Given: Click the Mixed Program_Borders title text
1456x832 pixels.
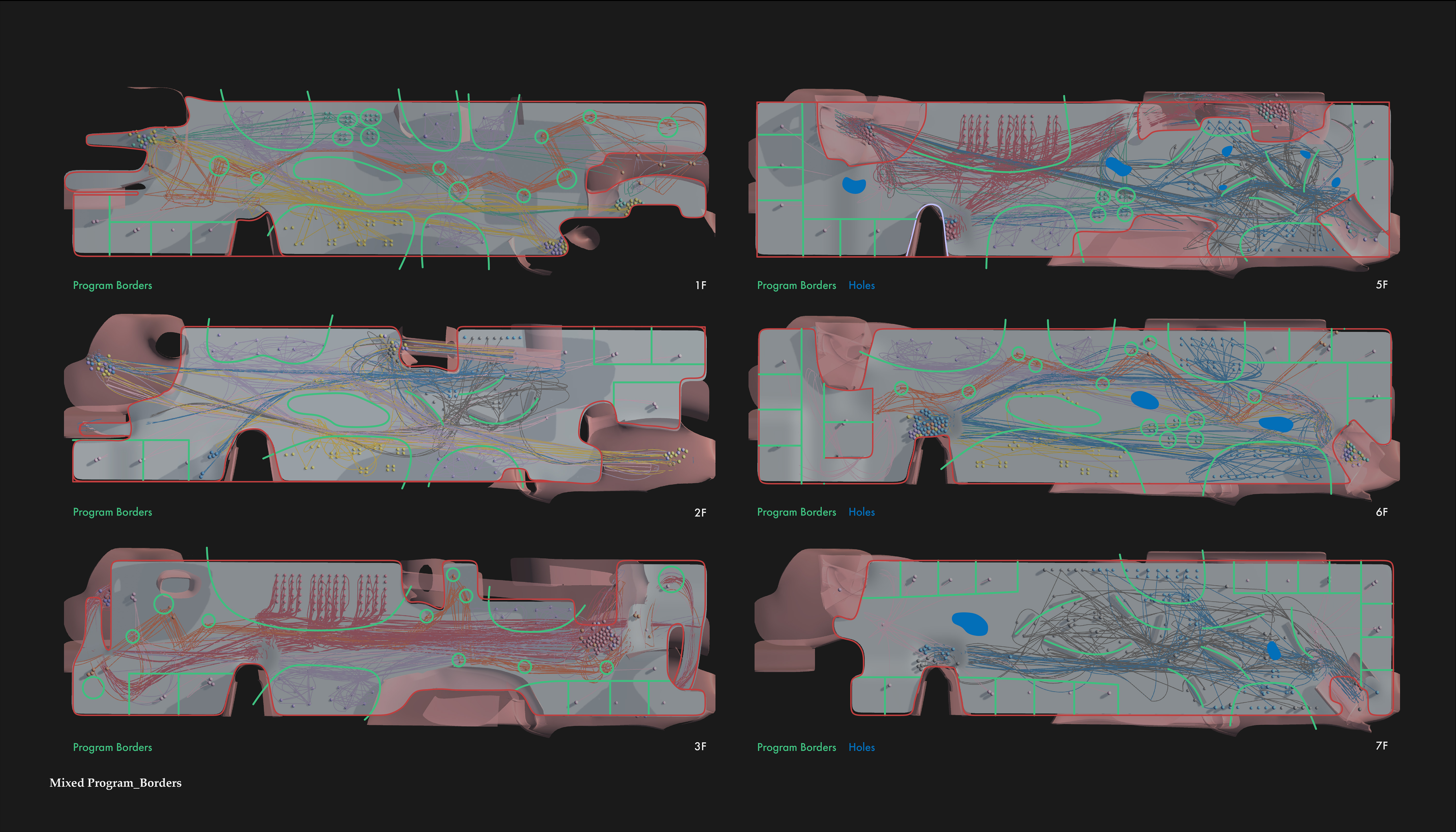Looking at the screenshot, I should (116, 783).
